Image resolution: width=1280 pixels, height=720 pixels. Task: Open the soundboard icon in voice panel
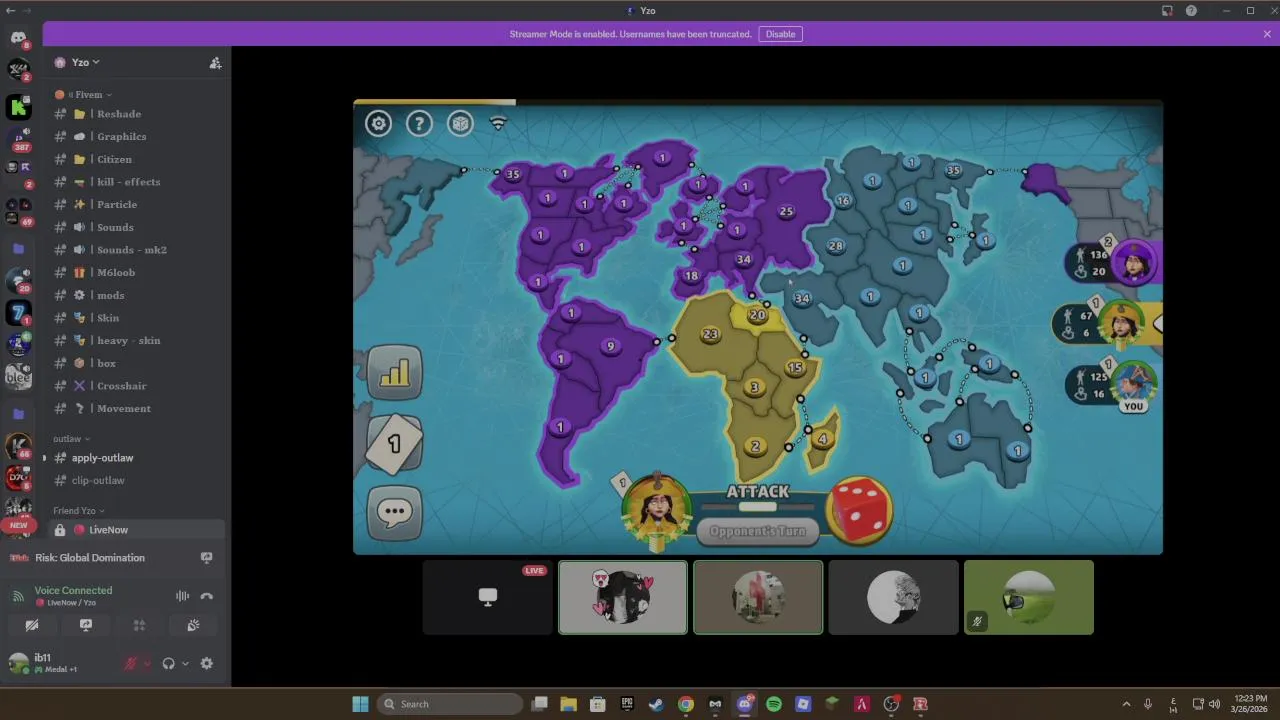coord(193,625)
